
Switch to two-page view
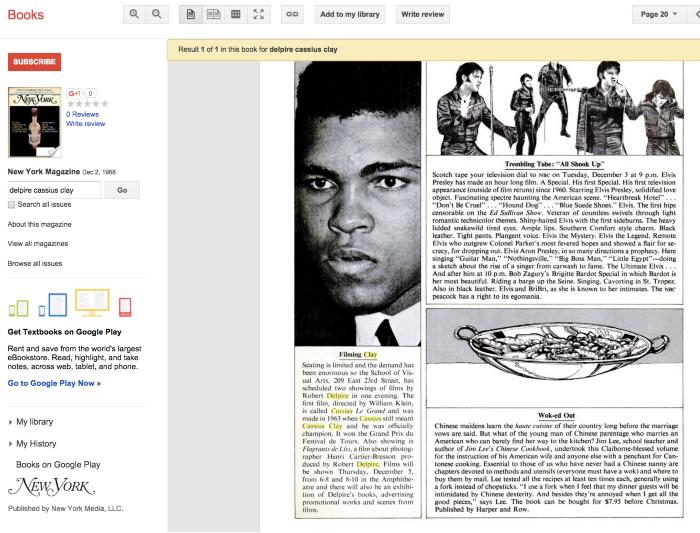(x=213, y=14)
